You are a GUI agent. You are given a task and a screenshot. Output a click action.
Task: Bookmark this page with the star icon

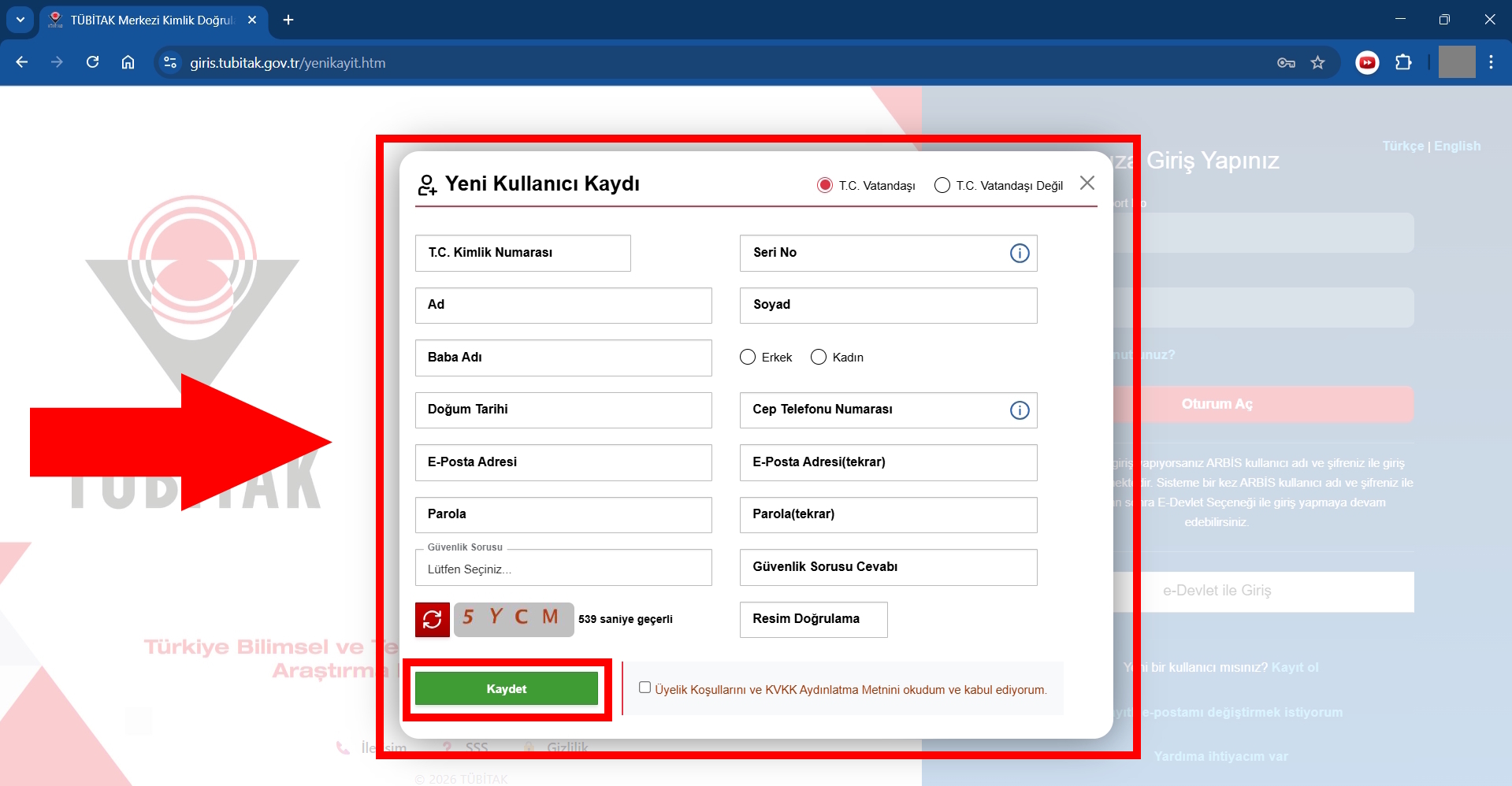click(1317, 63)
